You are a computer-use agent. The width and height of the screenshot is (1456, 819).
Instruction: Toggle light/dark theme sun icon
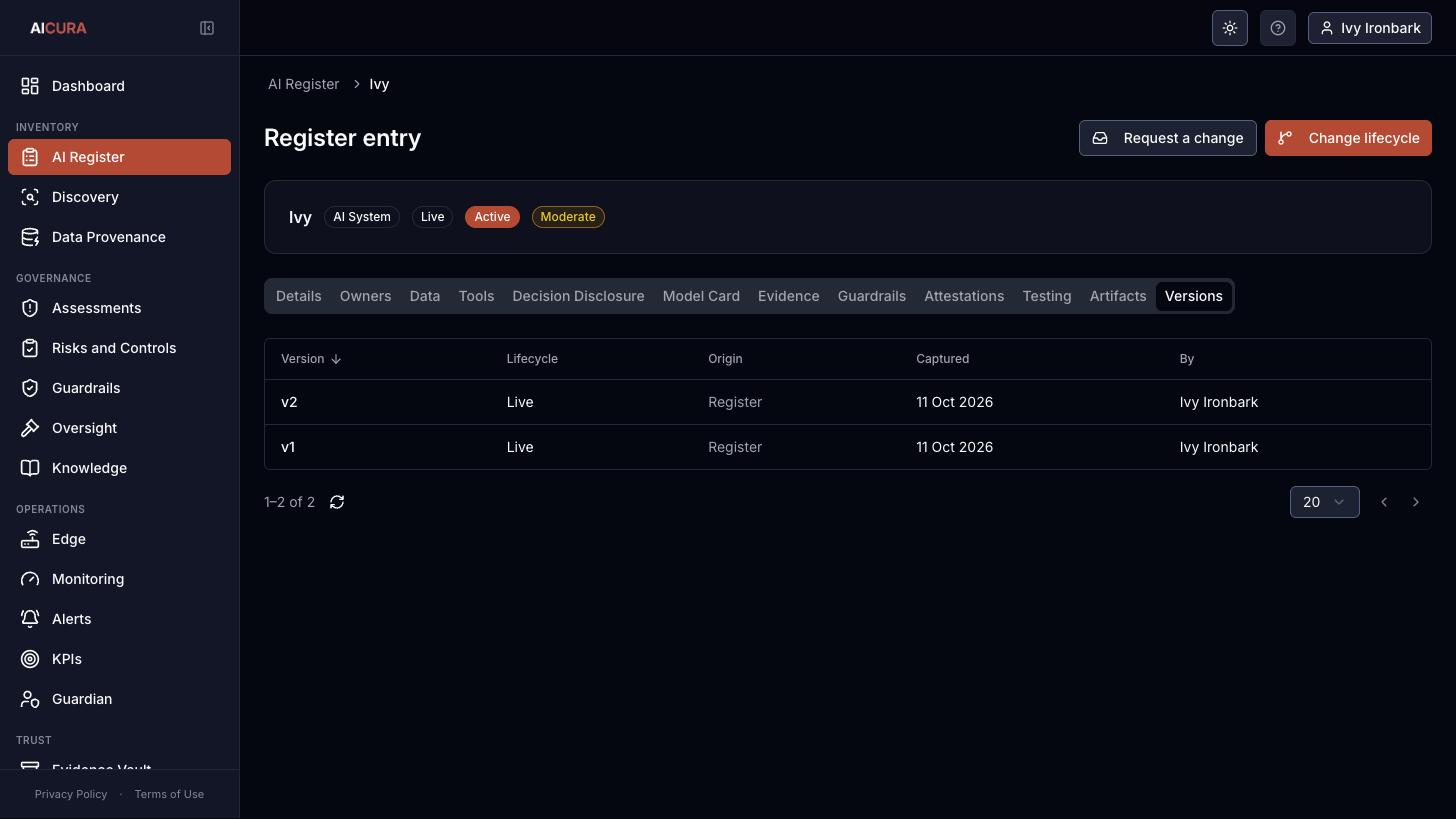(1230, 28)
